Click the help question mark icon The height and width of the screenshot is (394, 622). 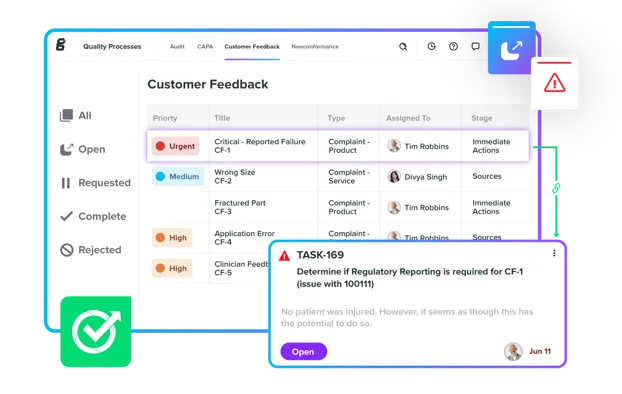click(453, 46)
